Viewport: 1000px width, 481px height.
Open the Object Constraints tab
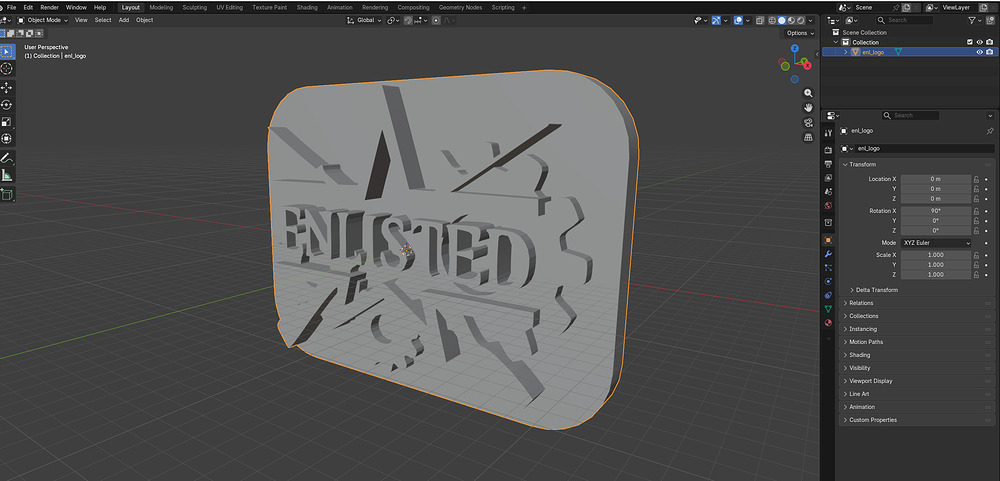[828, 295]
